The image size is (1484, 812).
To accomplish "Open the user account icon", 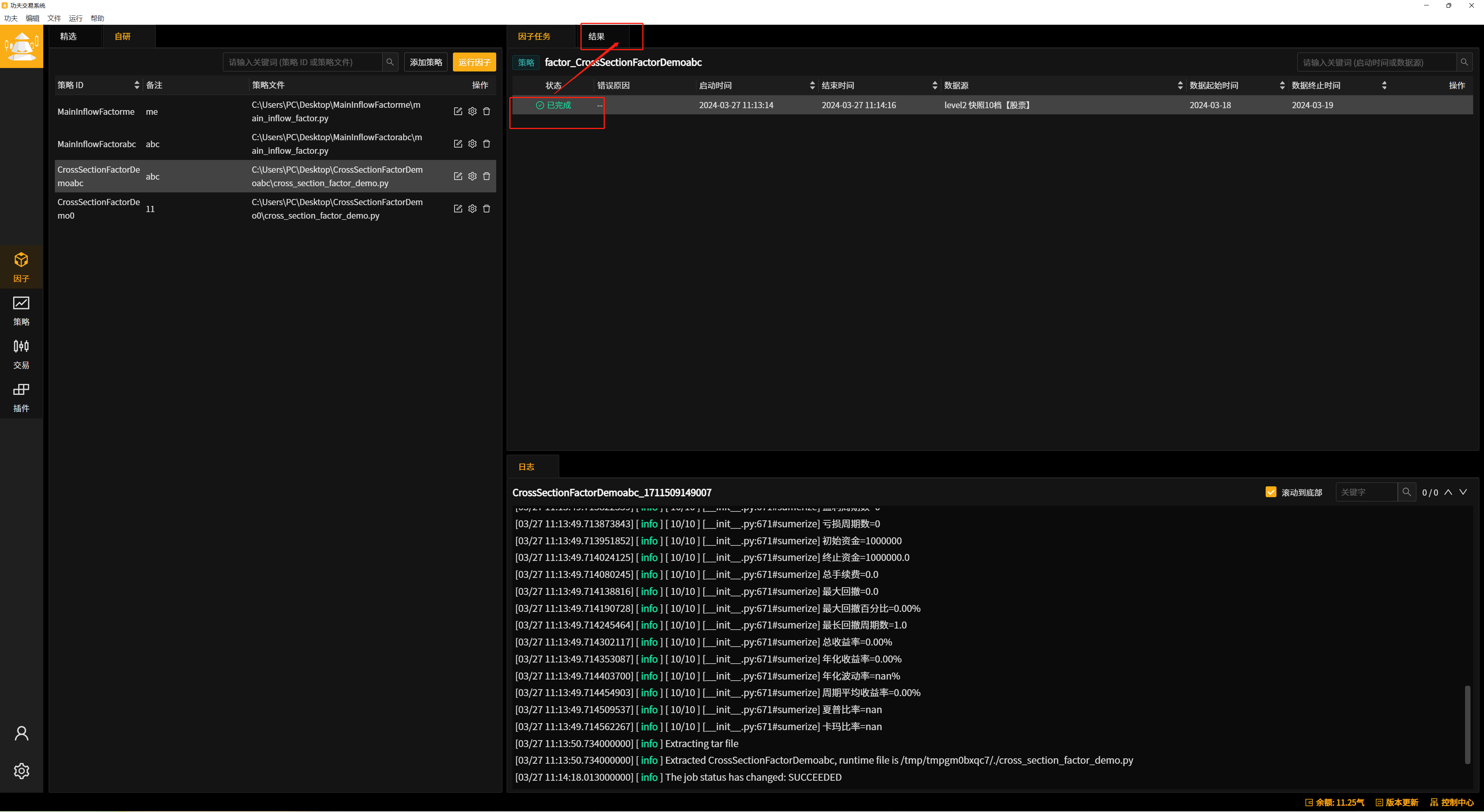I will coord(21,733).
